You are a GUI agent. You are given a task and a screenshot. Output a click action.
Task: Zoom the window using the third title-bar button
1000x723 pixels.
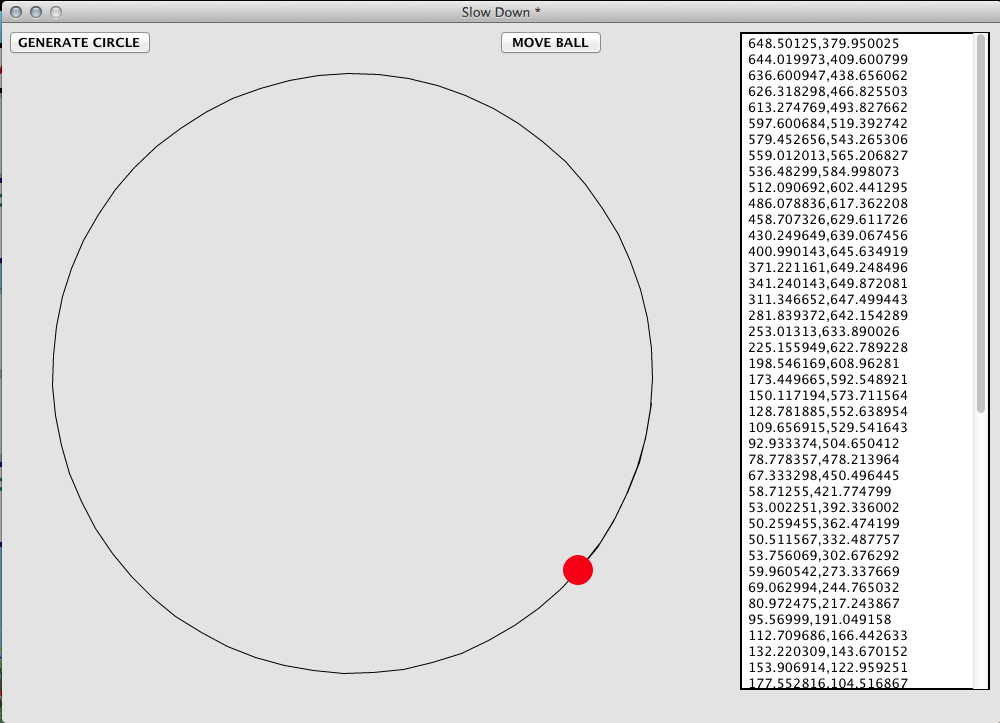click(x=55, y=12)
